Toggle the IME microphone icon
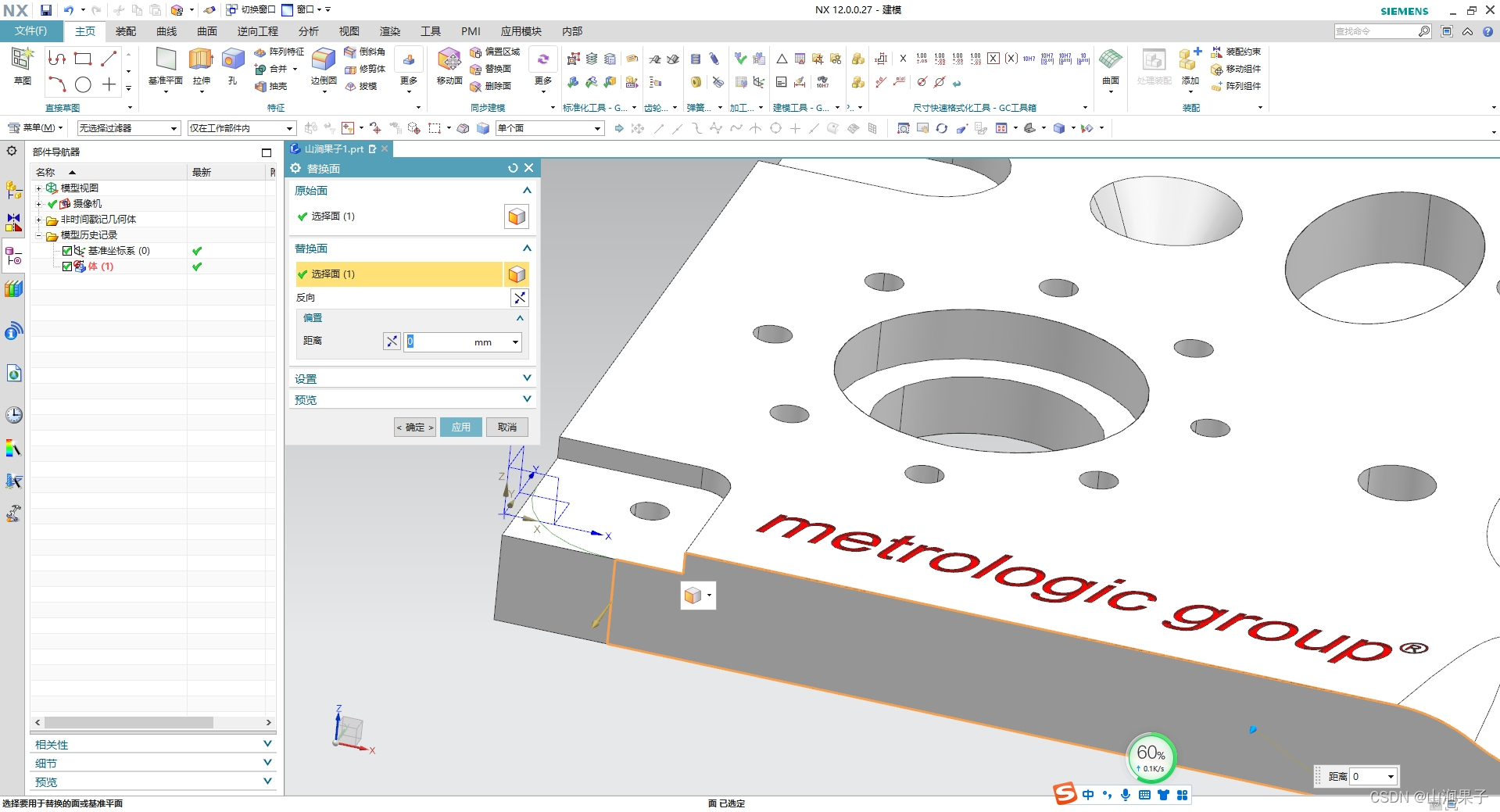This screenshot has width=1500, height=812. [x=1126, y=795]
